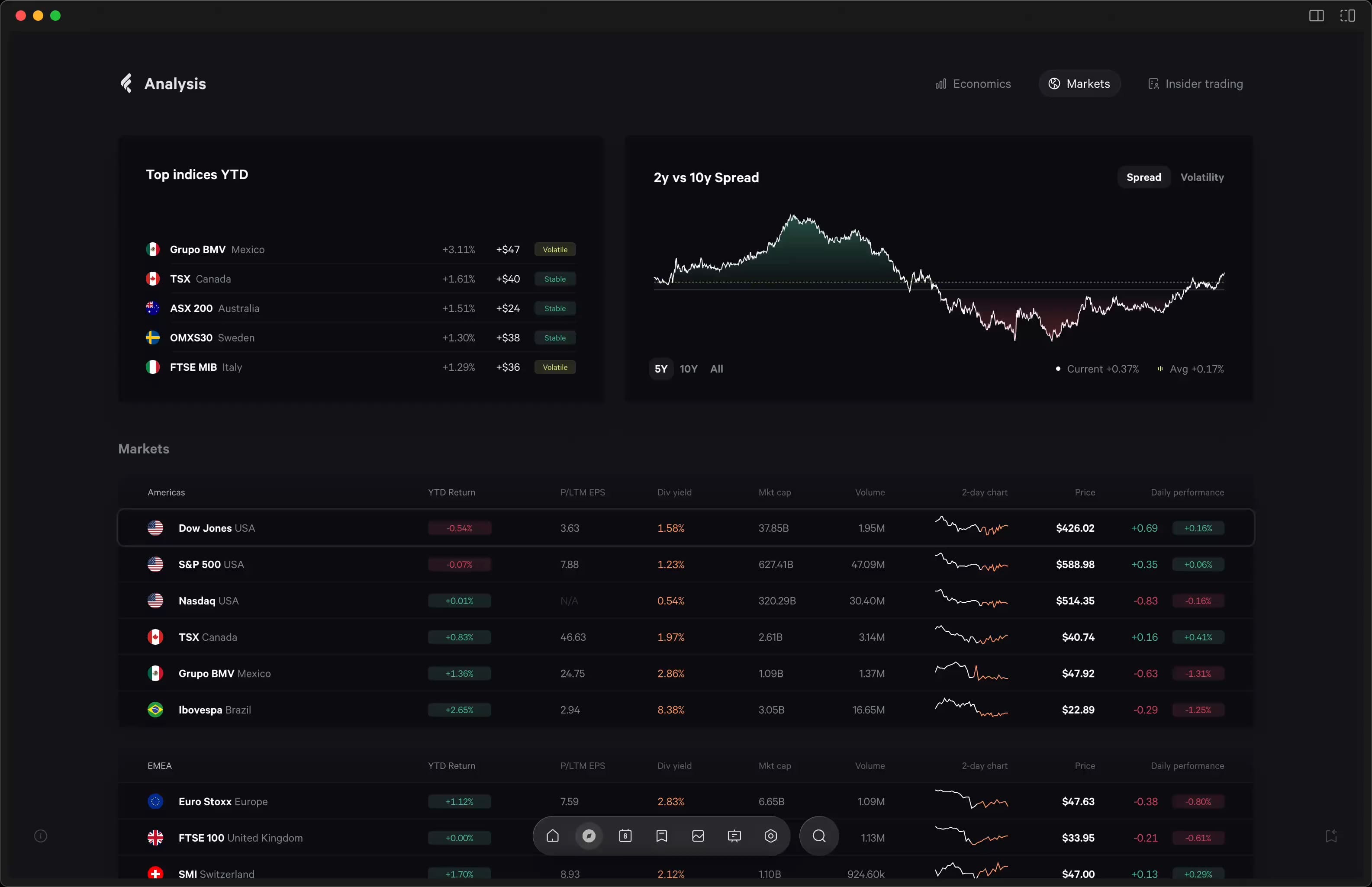Screen dimensions: 1372x887
Task: Set chart range to 10Y
Action: coord(688,369)
